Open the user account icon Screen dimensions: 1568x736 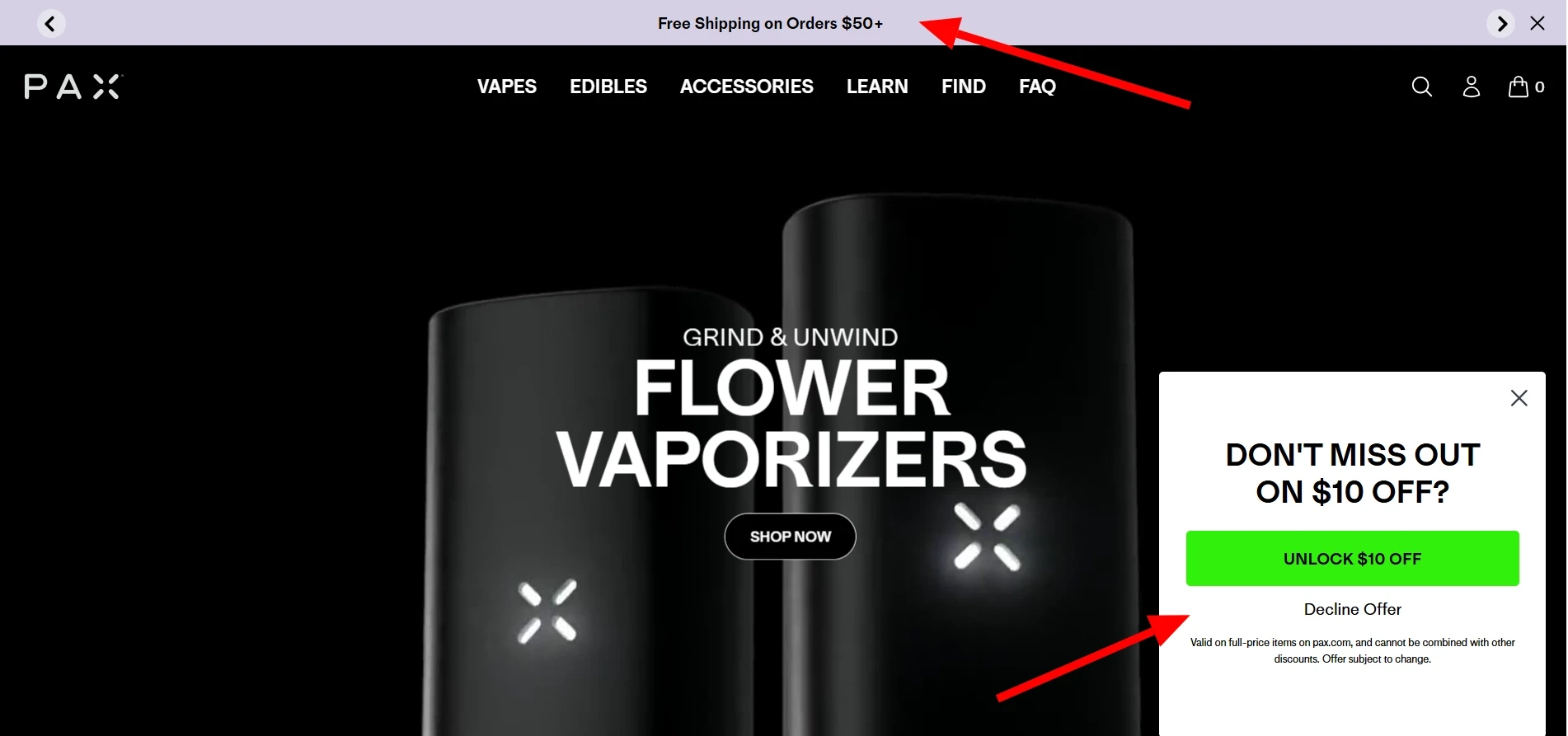(1471, 87)
